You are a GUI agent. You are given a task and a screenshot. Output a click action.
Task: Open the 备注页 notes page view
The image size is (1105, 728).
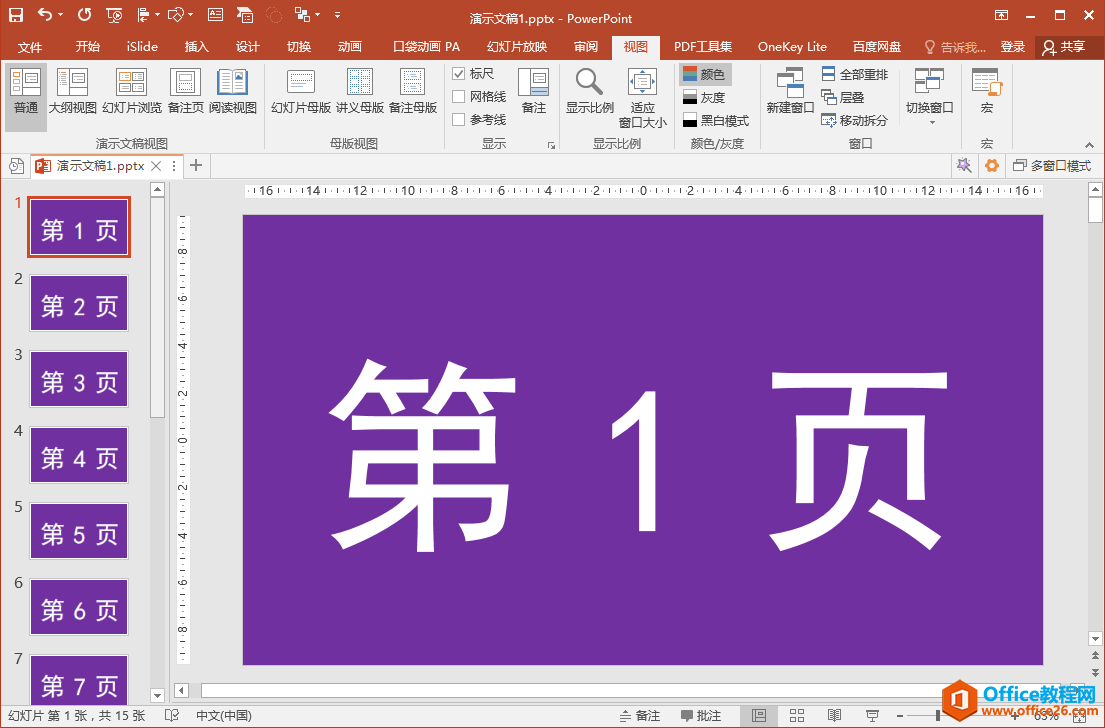tap(185, 91)
